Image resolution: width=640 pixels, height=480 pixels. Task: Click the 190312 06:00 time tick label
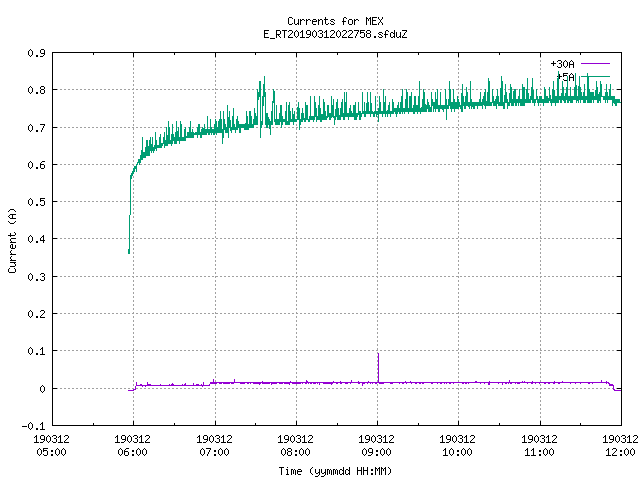133,446
